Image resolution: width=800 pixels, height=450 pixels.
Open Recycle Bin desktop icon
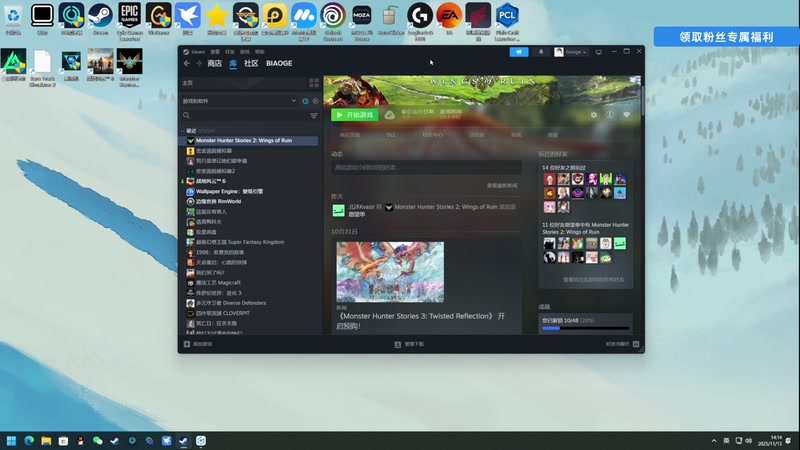[x=13, y=19]
